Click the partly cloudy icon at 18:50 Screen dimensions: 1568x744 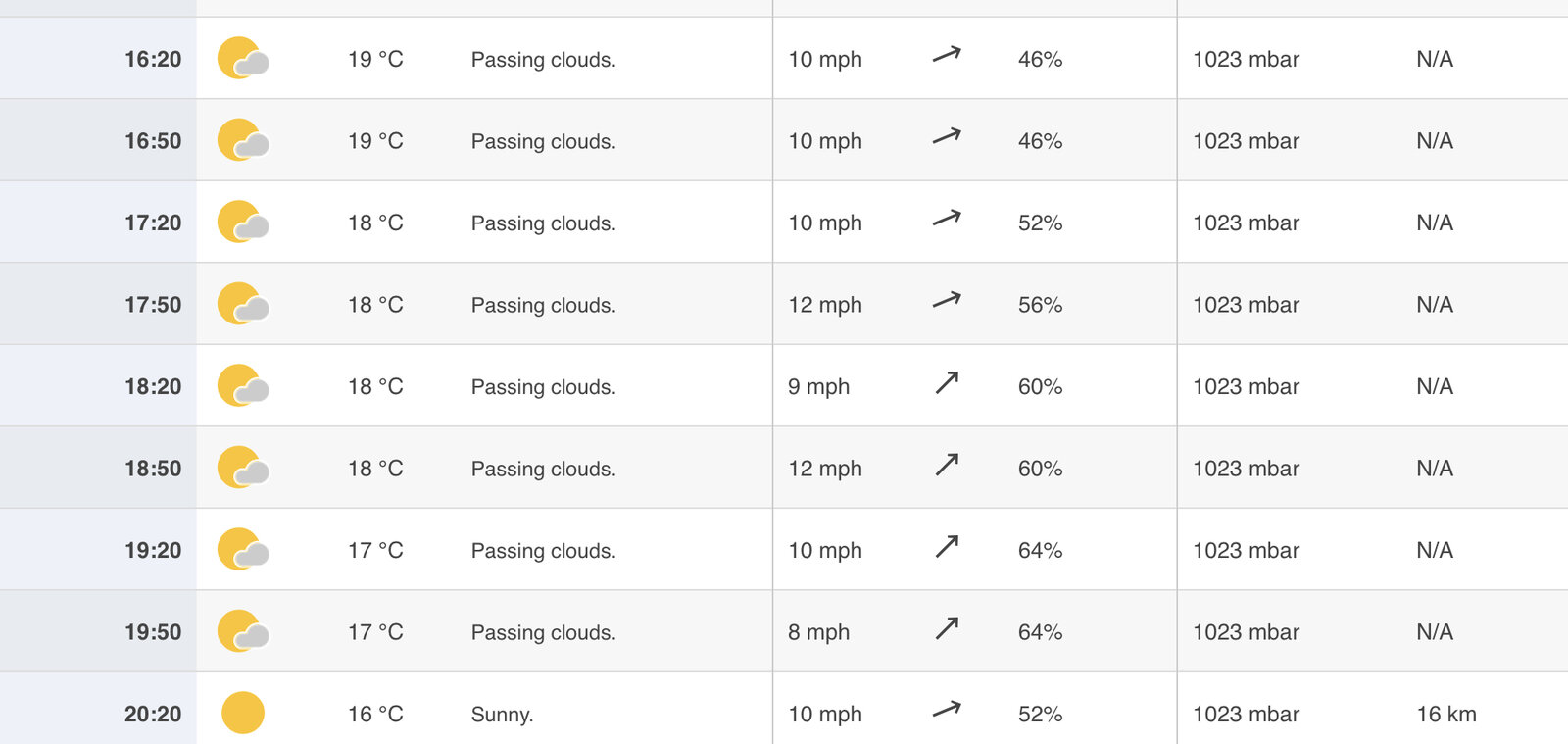click(x=242, y=468)
